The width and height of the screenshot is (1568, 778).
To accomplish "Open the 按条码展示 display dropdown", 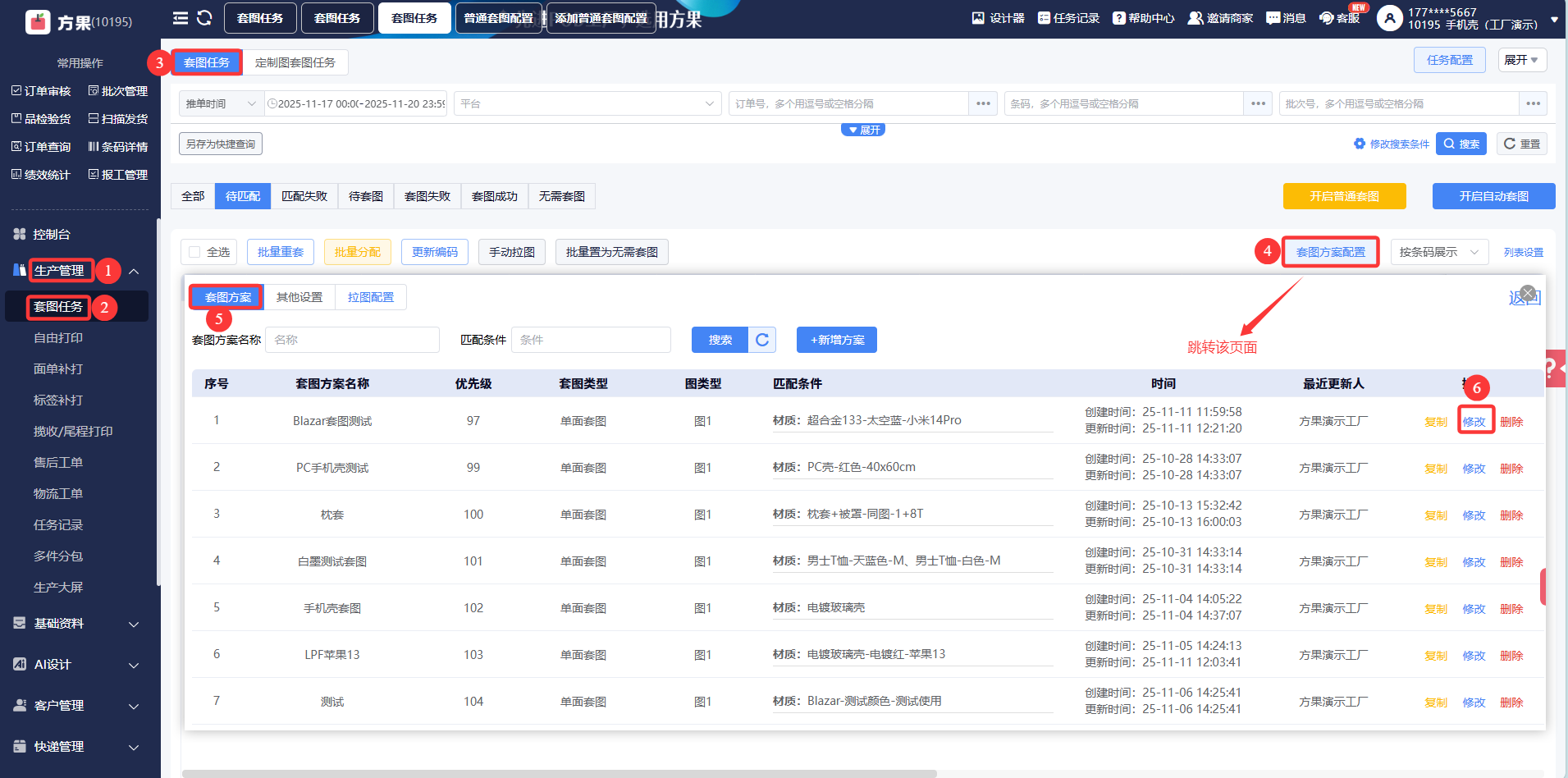I will (1438, 252).
